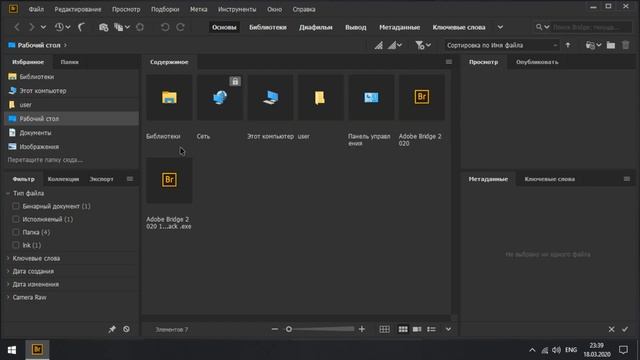Go forward using the right arrow
Image resolution: width=640 pixels, height=360 pixels.
click(x=31, y=27)
